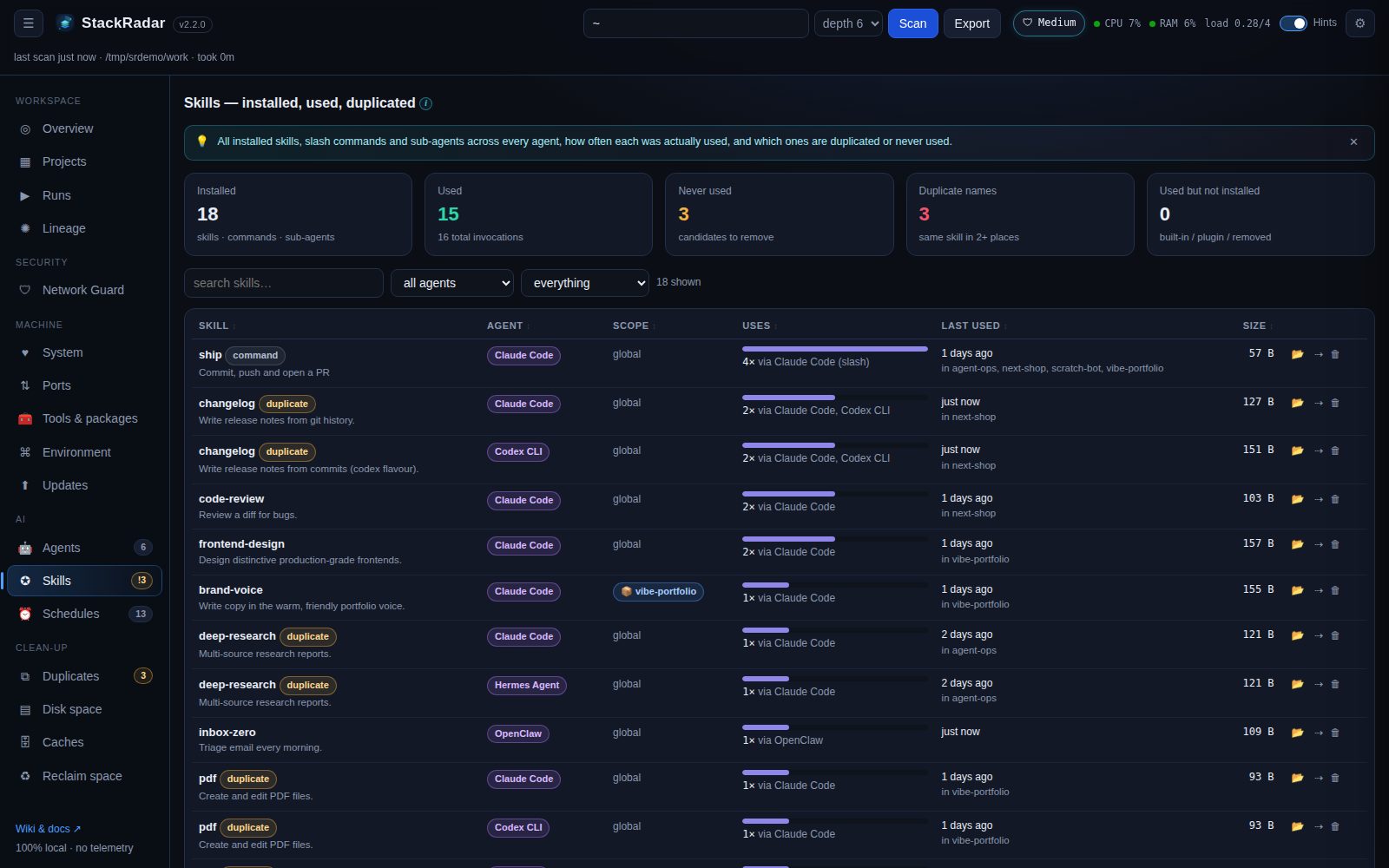Open the depth 6 dropdown
Screen dimensions: 1389x868
848,23
